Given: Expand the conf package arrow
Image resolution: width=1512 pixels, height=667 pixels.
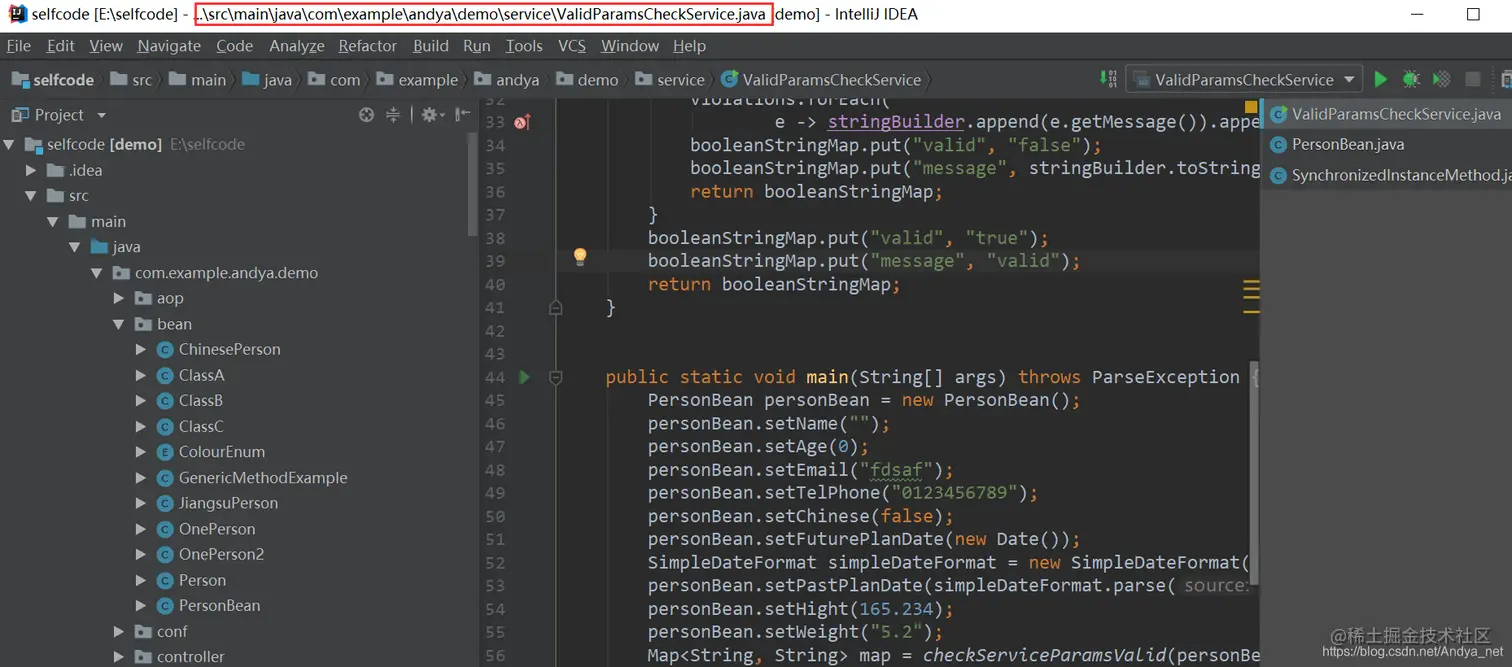Looking at the screenshot, I should 119,632.
